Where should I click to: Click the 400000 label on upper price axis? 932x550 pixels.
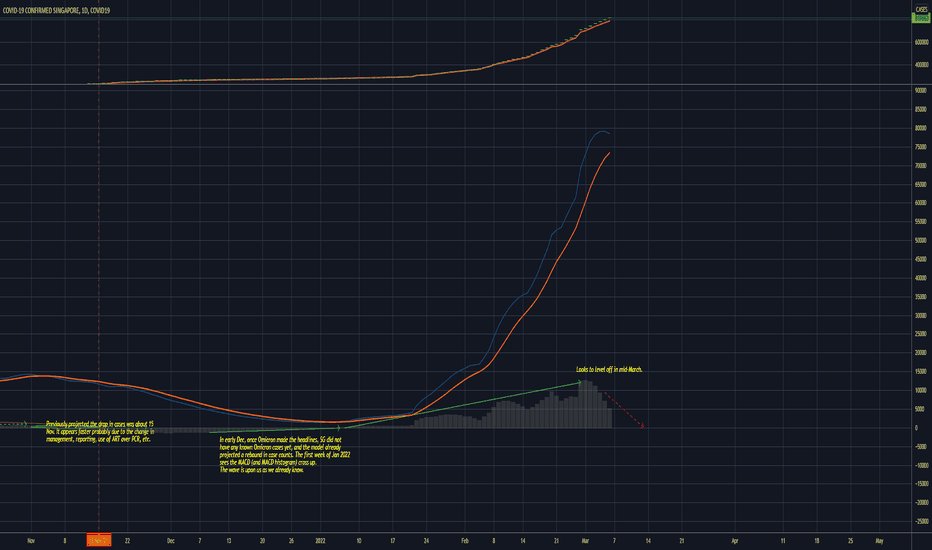point(921,65)
